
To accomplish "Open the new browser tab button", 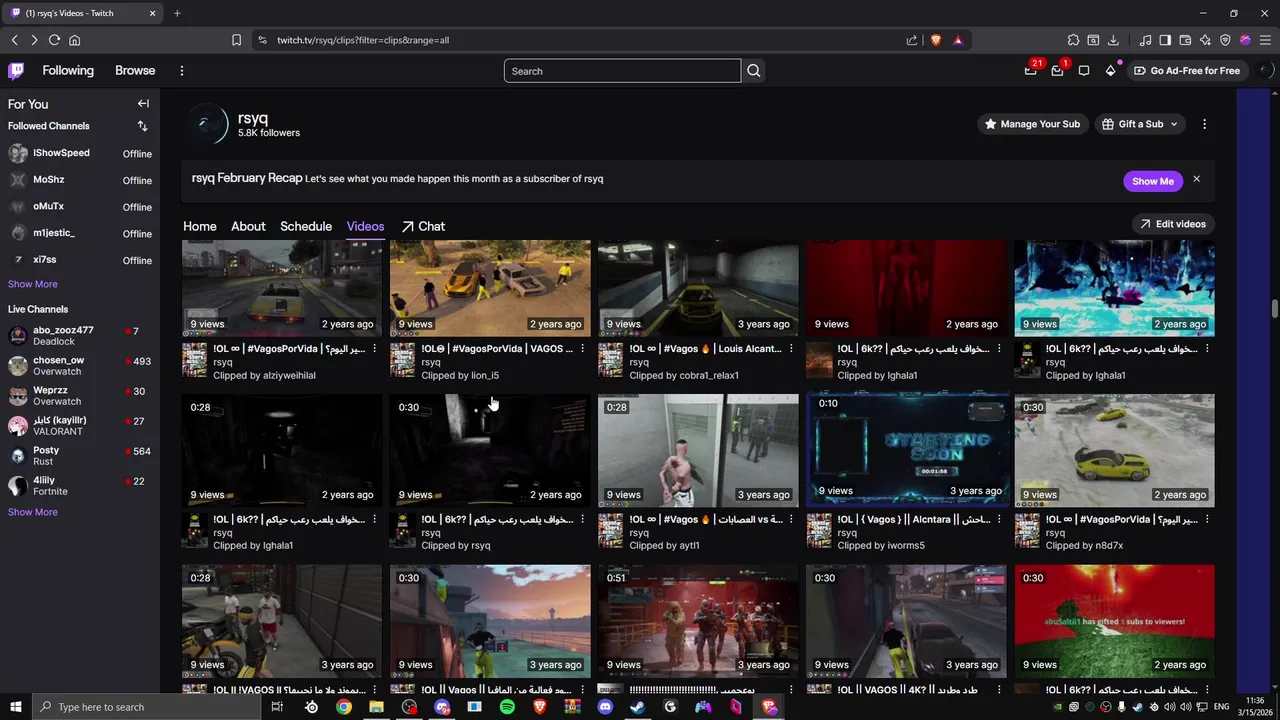I will tap(177, 13).
